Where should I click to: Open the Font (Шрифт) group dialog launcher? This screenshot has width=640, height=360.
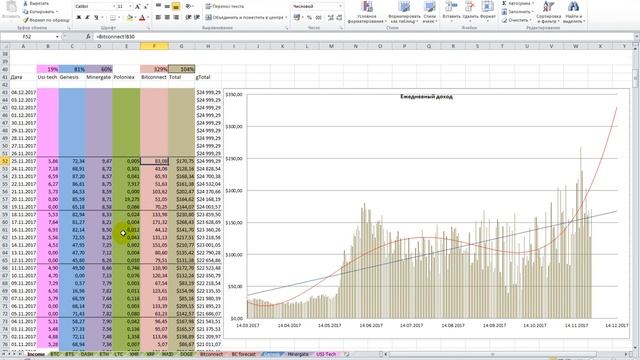pos(148,28)
